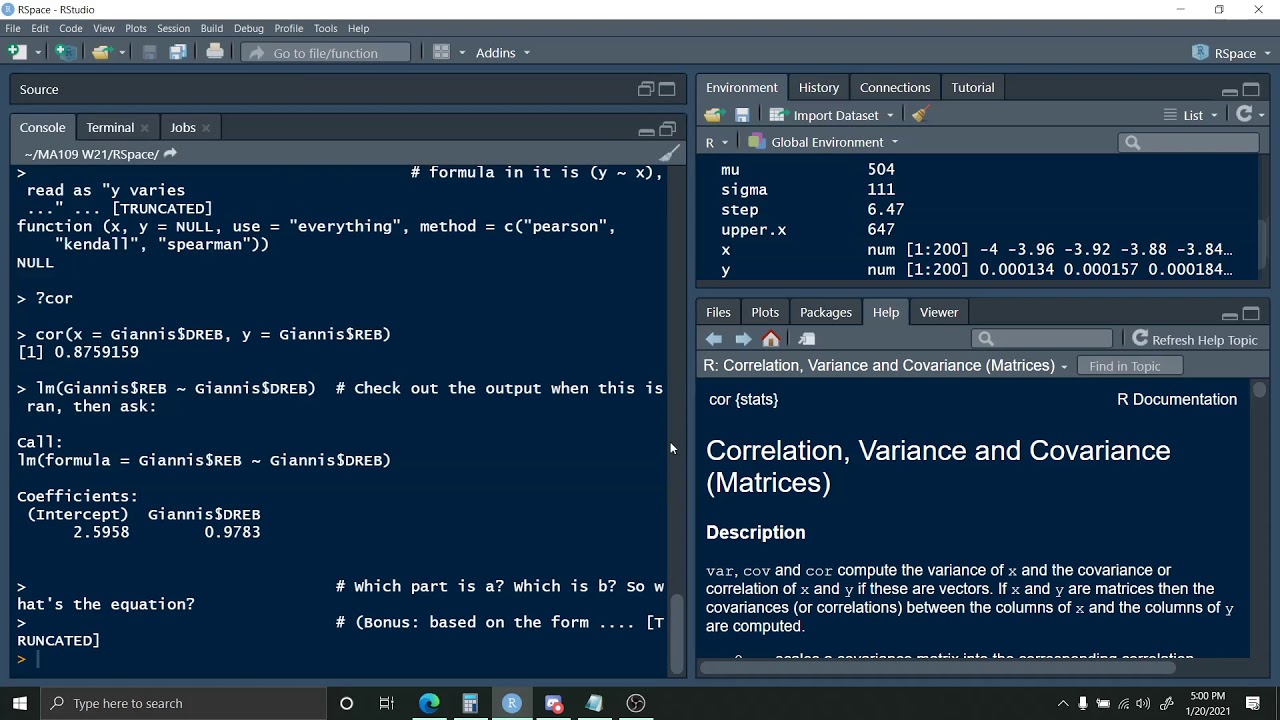Open RSpace project dropdown
The image size is (1280, 720).
[1232, 53]
